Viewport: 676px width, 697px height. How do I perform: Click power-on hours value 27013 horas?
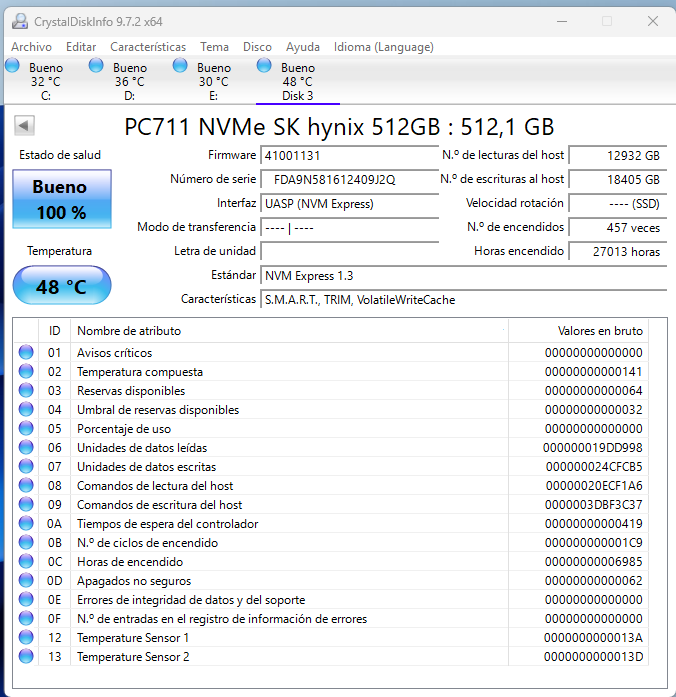[x=618, y=252]
